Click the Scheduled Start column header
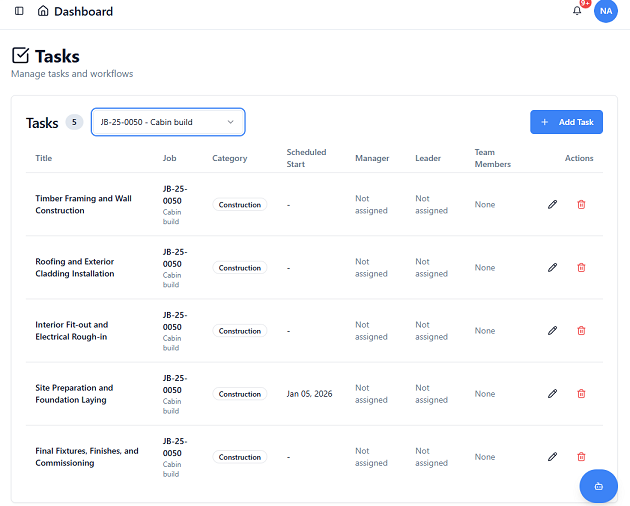The width and height of the screenshot is (630, 506). coord(306,158)
